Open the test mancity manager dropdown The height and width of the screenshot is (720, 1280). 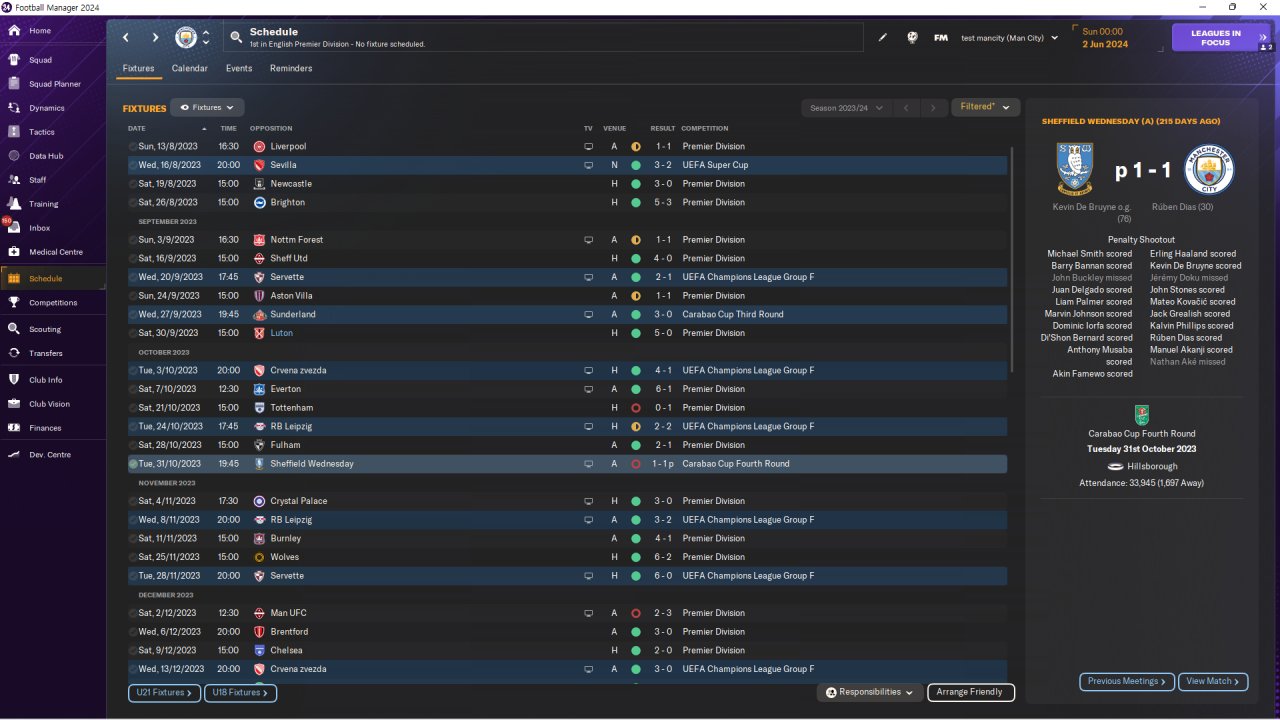(1009, 38)
